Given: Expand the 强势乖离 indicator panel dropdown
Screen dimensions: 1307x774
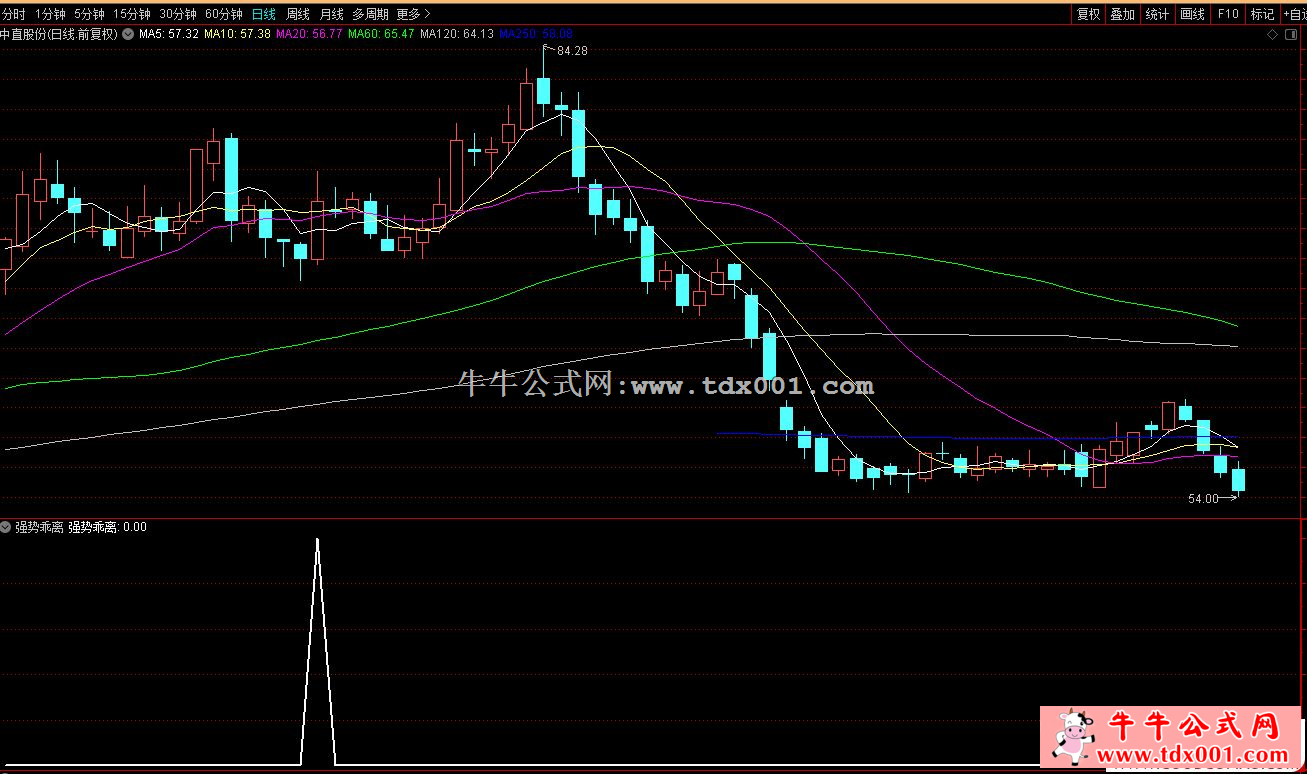Looking at the screenshot, I should point(6,527).
